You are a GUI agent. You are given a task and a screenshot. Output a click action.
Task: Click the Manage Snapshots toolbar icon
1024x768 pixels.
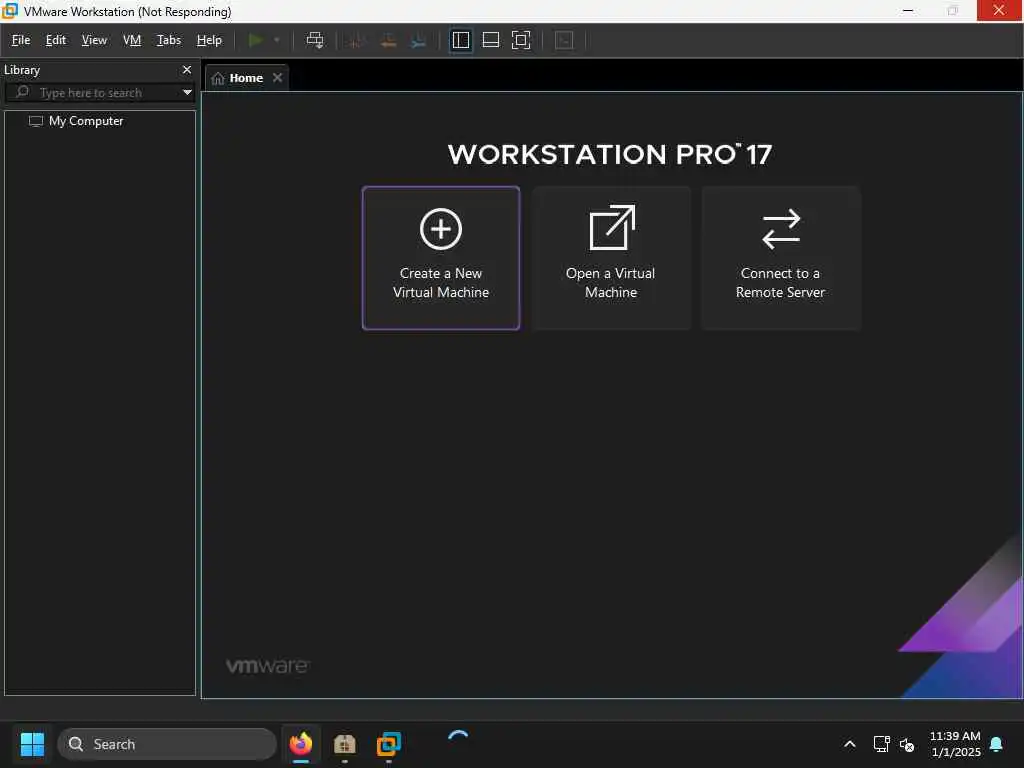click(418, 40)
